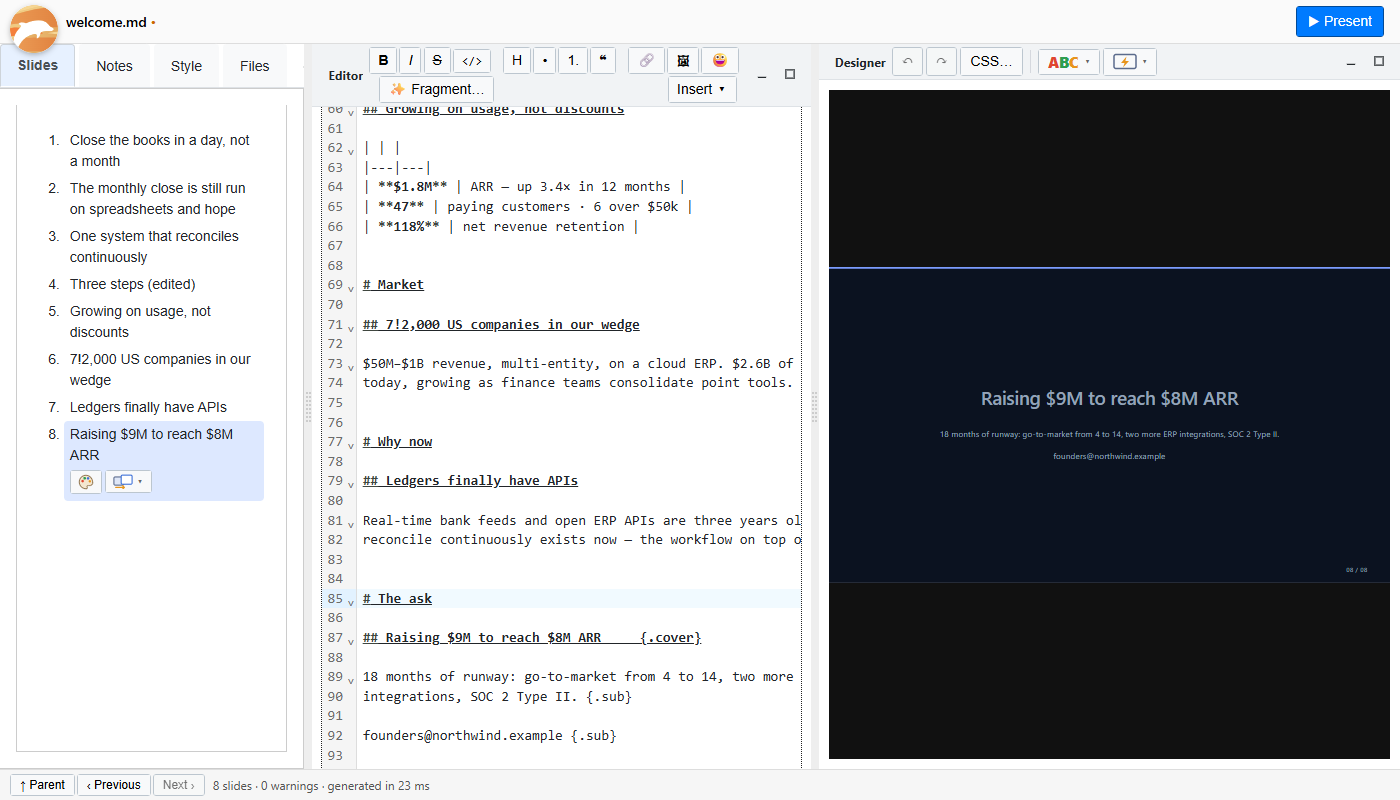Open the Insert dropdown menu

702,89
